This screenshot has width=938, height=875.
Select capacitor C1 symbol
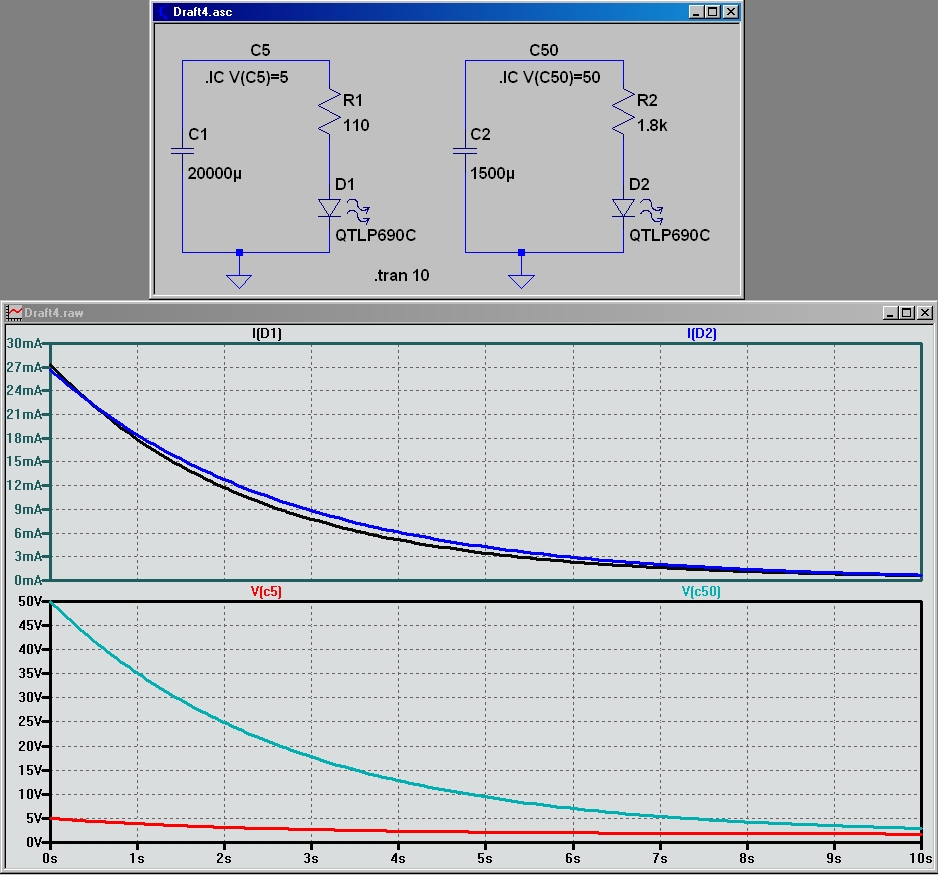coord(182,151)
